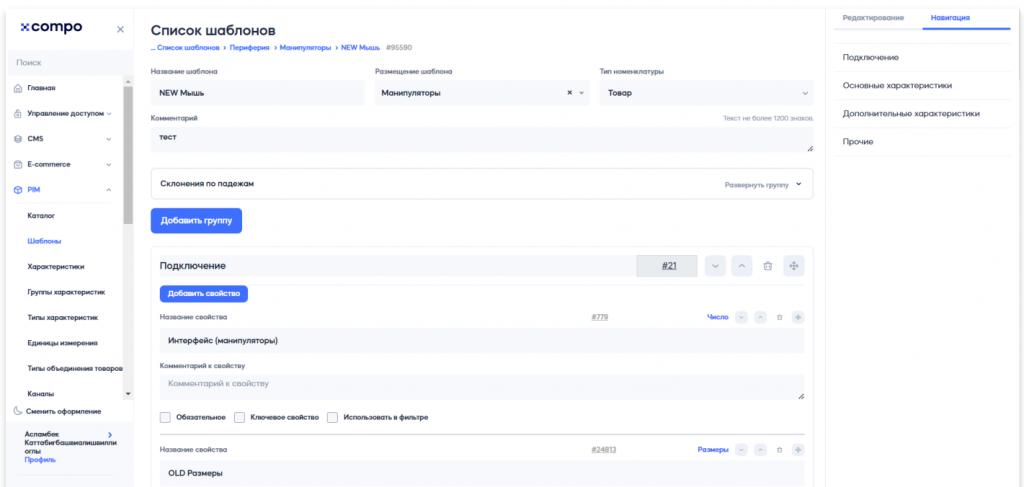Open the Тип номенклатуры dropdown
The width and height of the screenshot is (1024, 487).
[705, 93]
